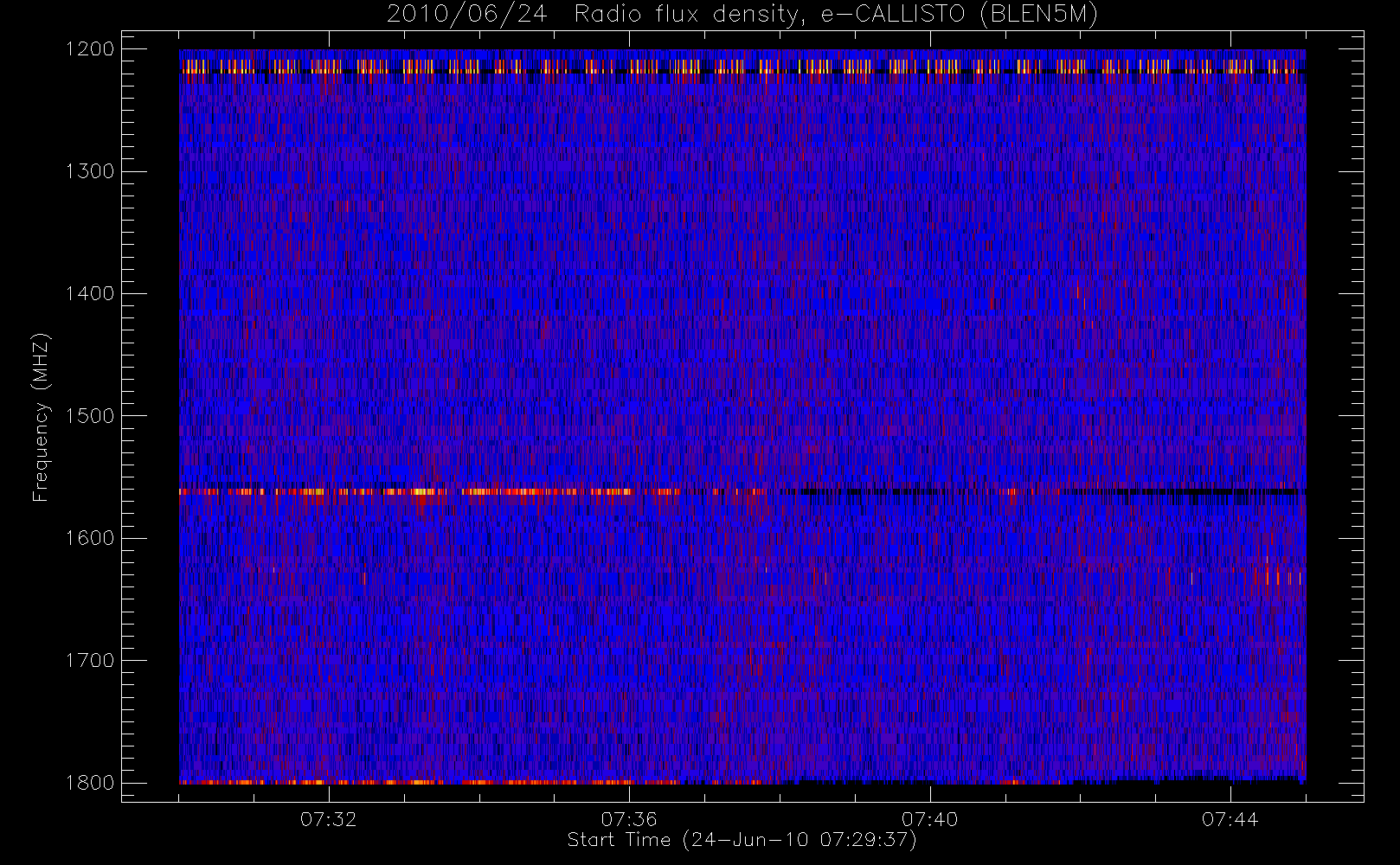Click the '07:44' time axis label

pos(1230,819)
